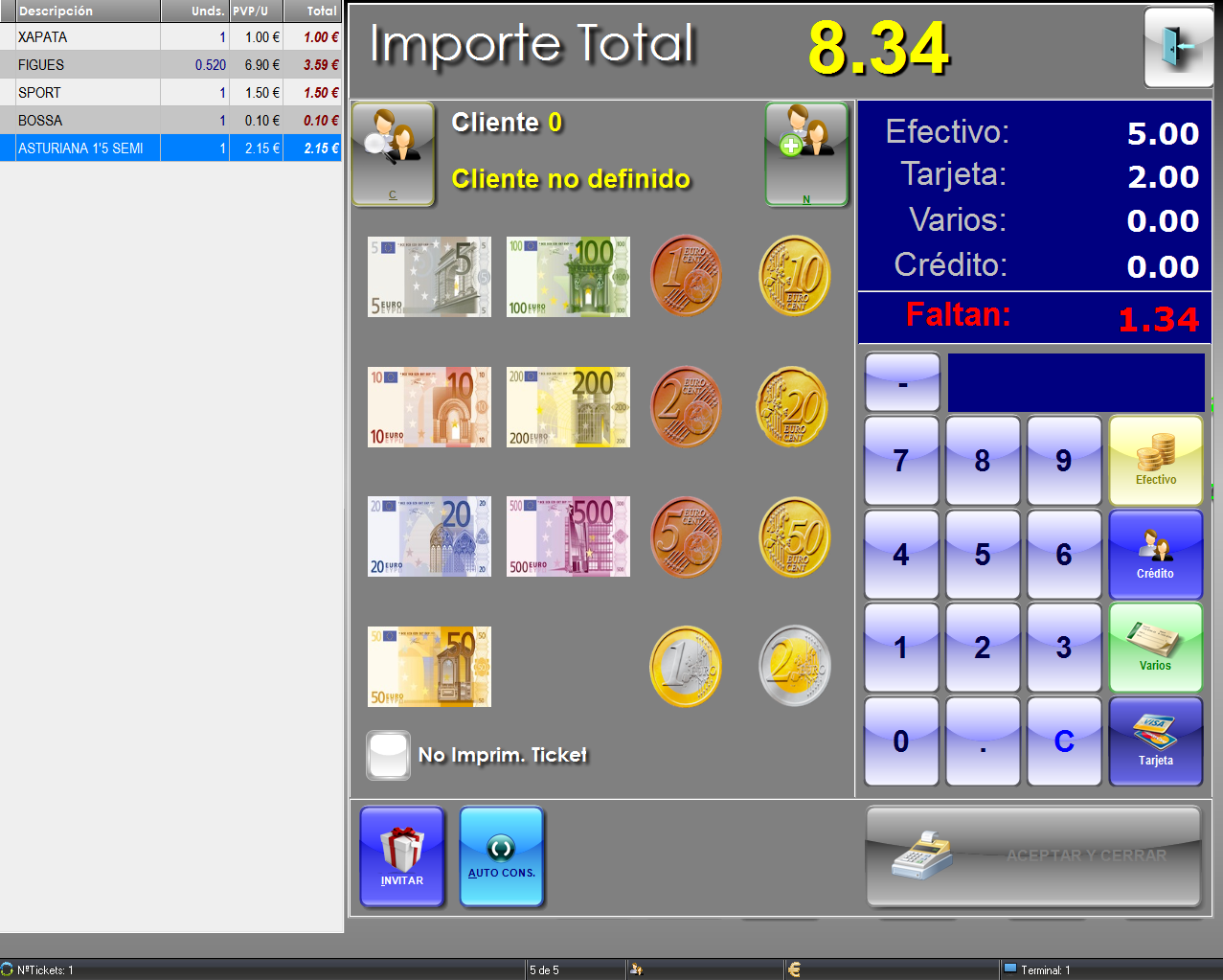Viewport: 1223px width, 980px height.
Task: Select the 100 euro banknote
Action: coord(568,277)
